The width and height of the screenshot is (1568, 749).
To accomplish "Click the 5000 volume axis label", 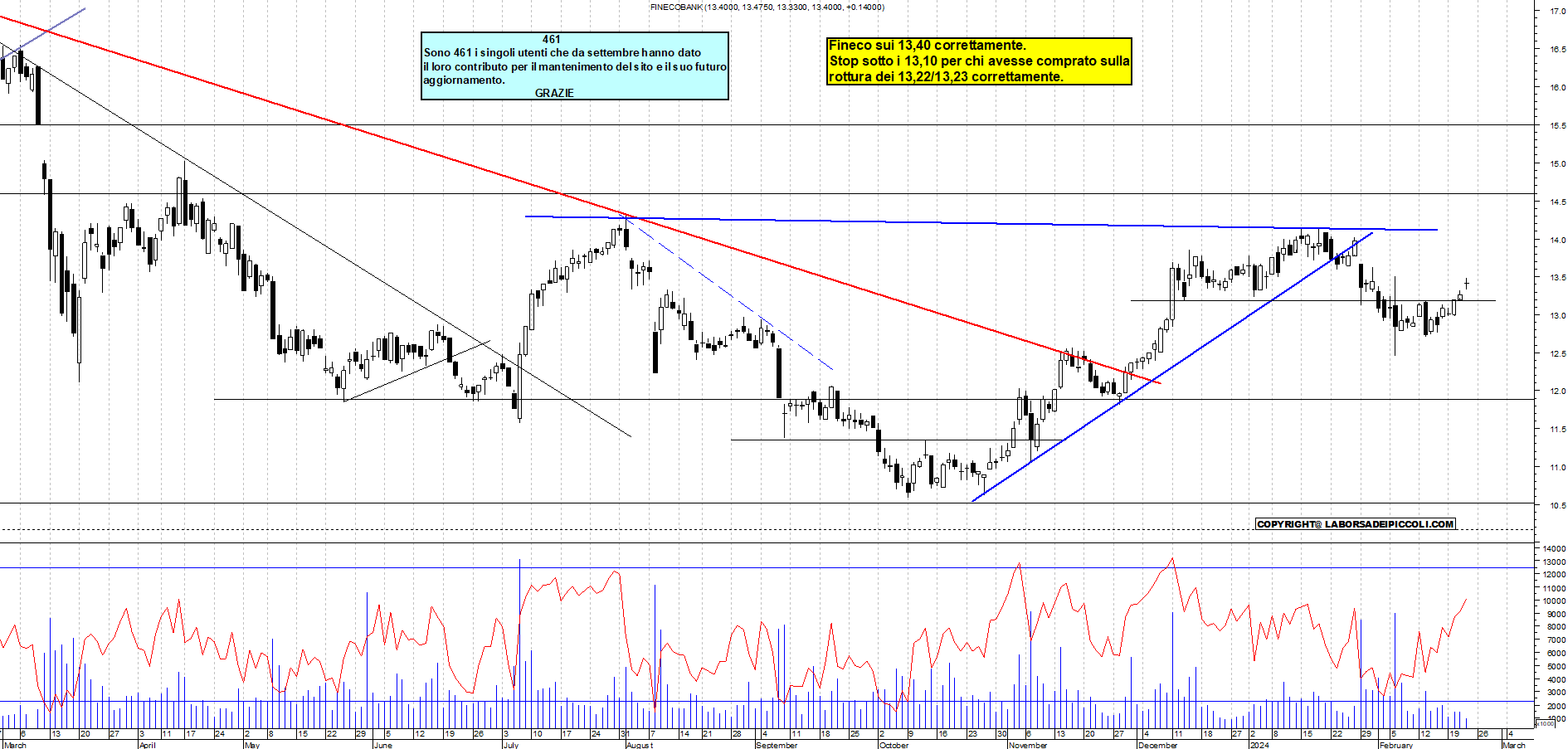I will click(1556, 667).
